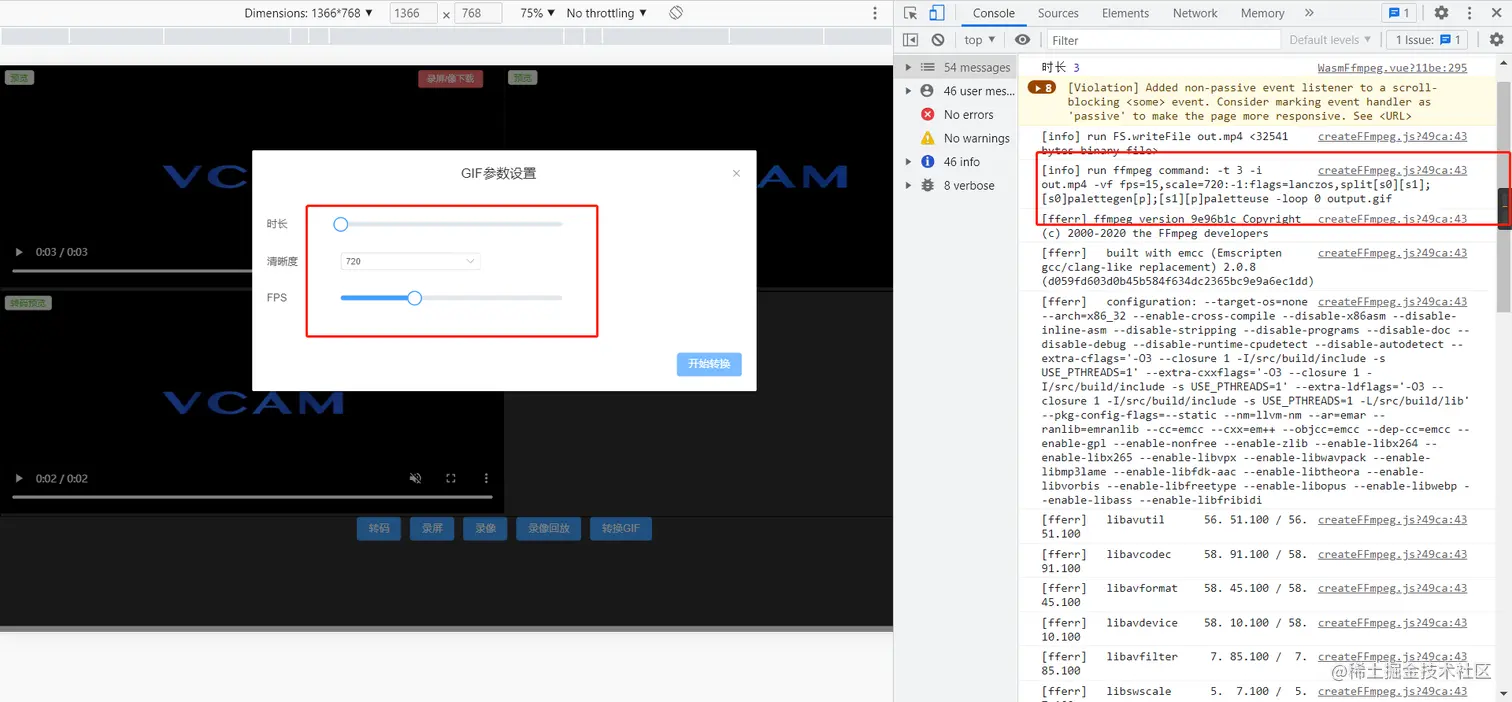This screenshot has width=1512, height=702.
Task: Open the Default levels dropdown
Action: (x=1330, y=40)
